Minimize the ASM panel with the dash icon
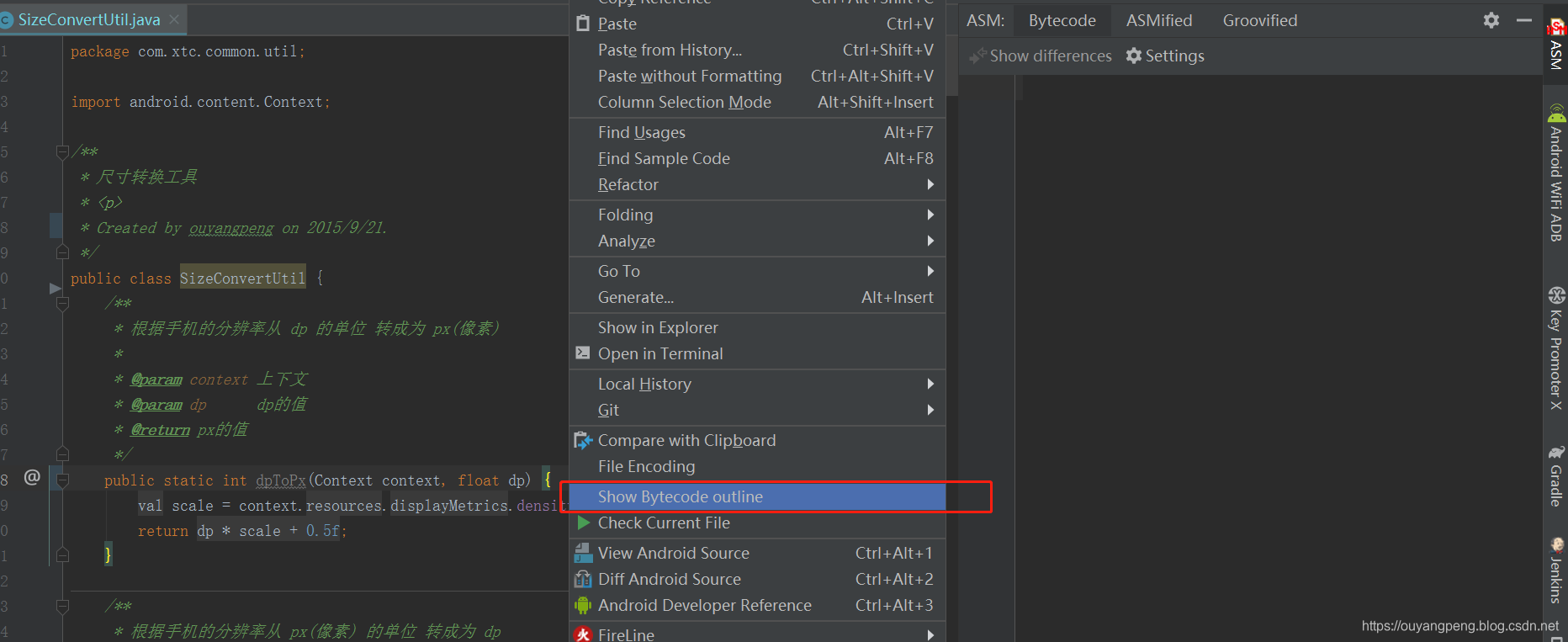This screenshot has height=642, width=1568. tap(1524, 20)
